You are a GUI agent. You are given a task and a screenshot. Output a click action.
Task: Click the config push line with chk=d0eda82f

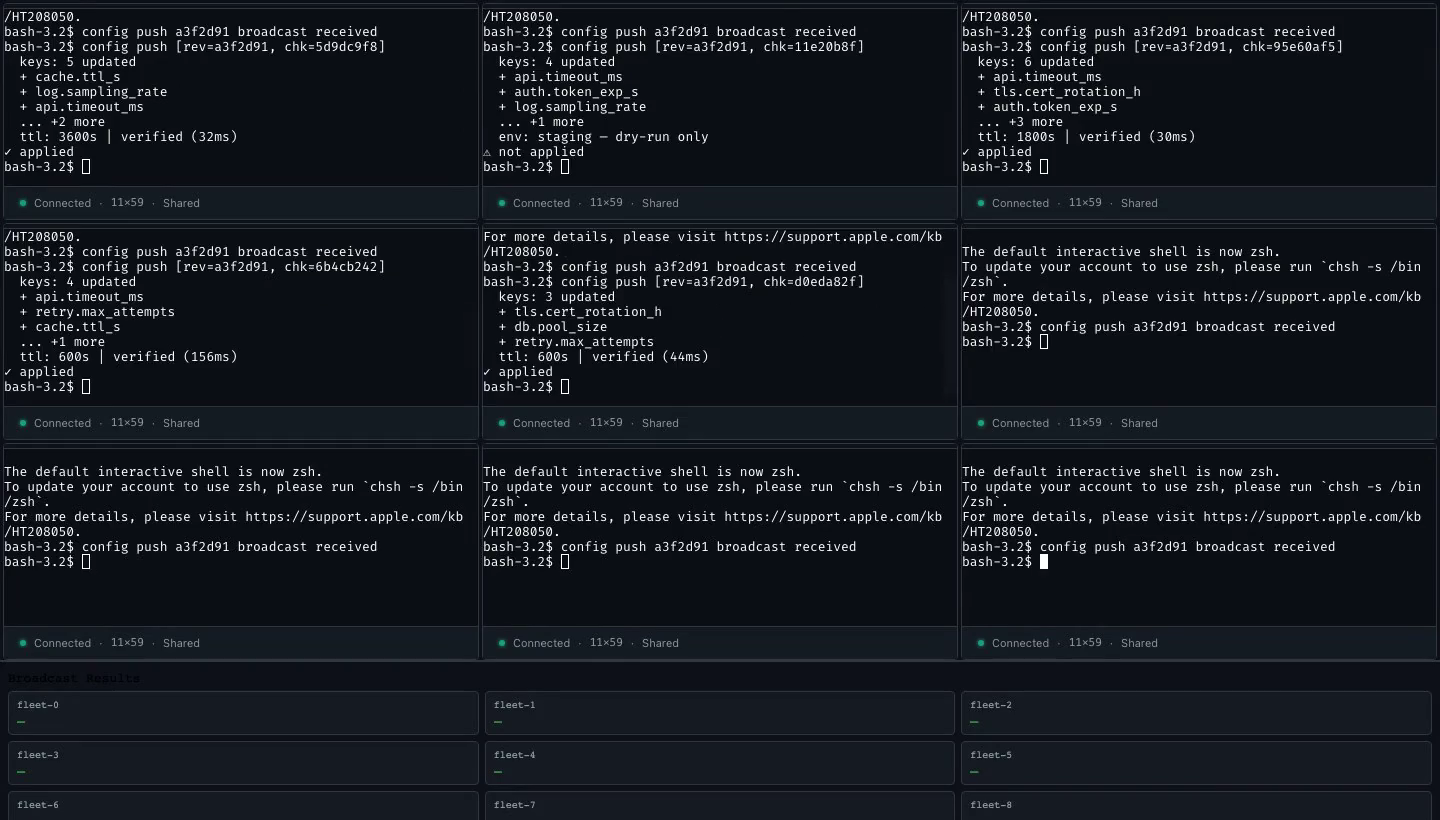coord(674,282)
